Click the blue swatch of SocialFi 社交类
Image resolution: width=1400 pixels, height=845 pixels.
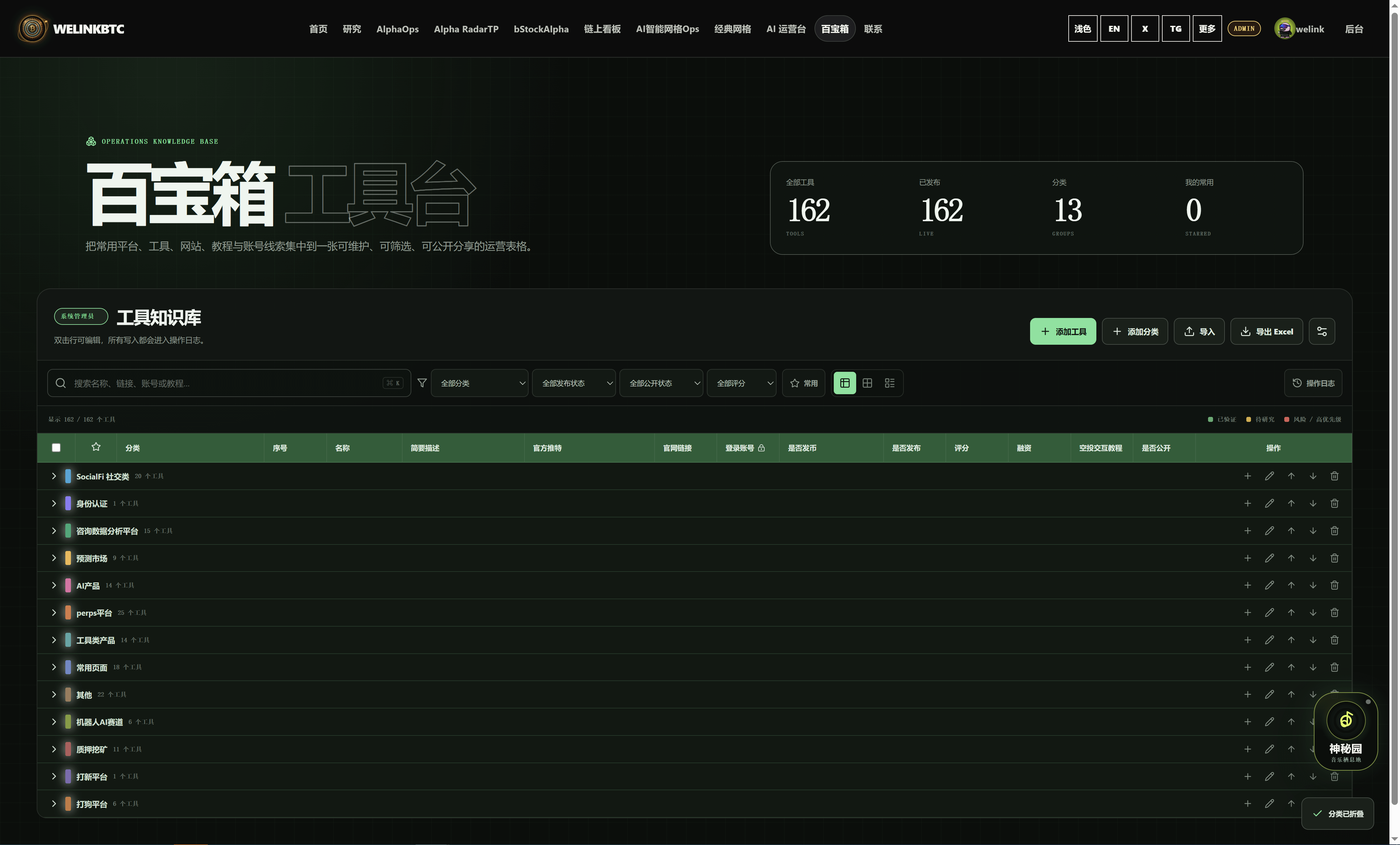[x=68, y=476]
